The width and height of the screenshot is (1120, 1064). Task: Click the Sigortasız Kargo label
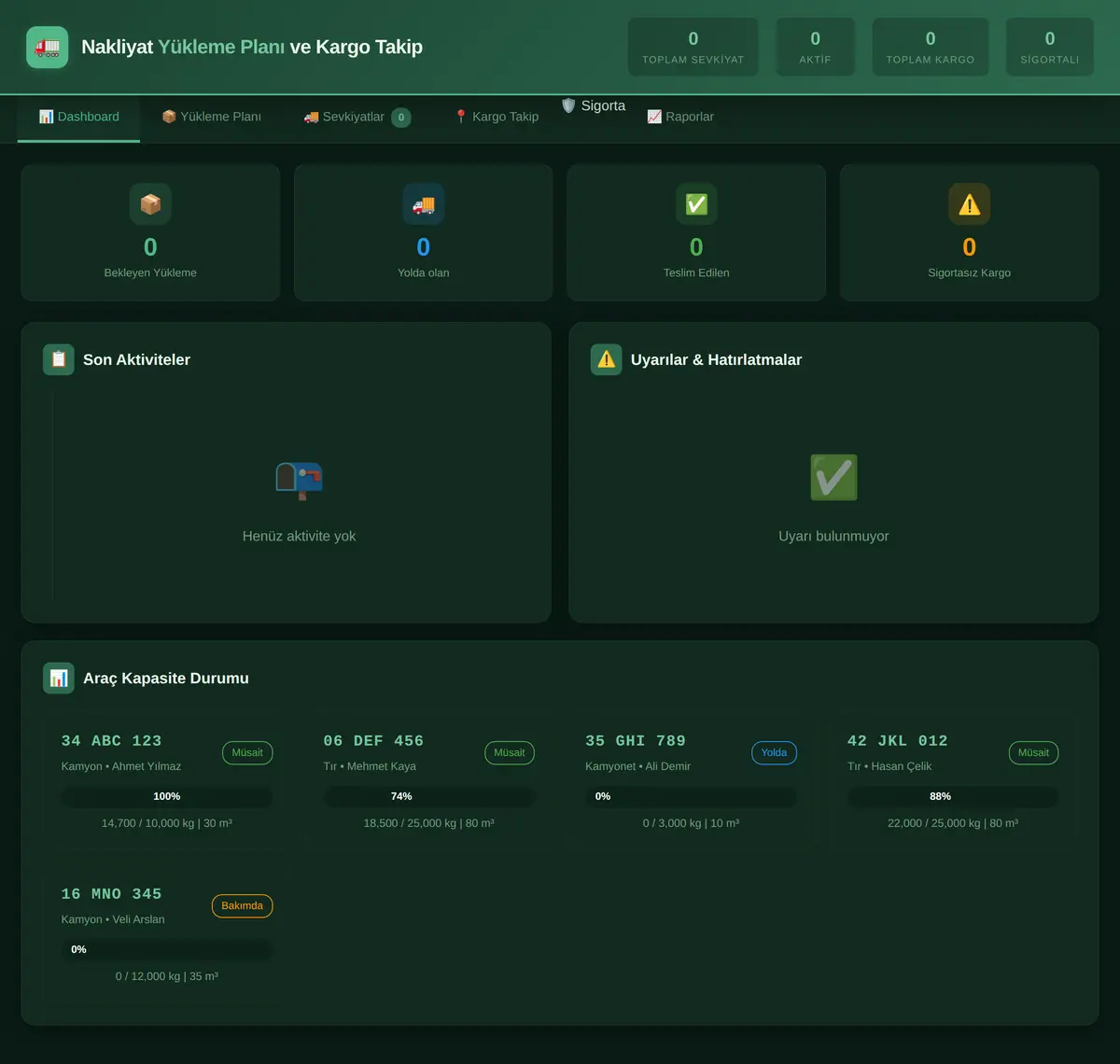click(x=970, y=273)
